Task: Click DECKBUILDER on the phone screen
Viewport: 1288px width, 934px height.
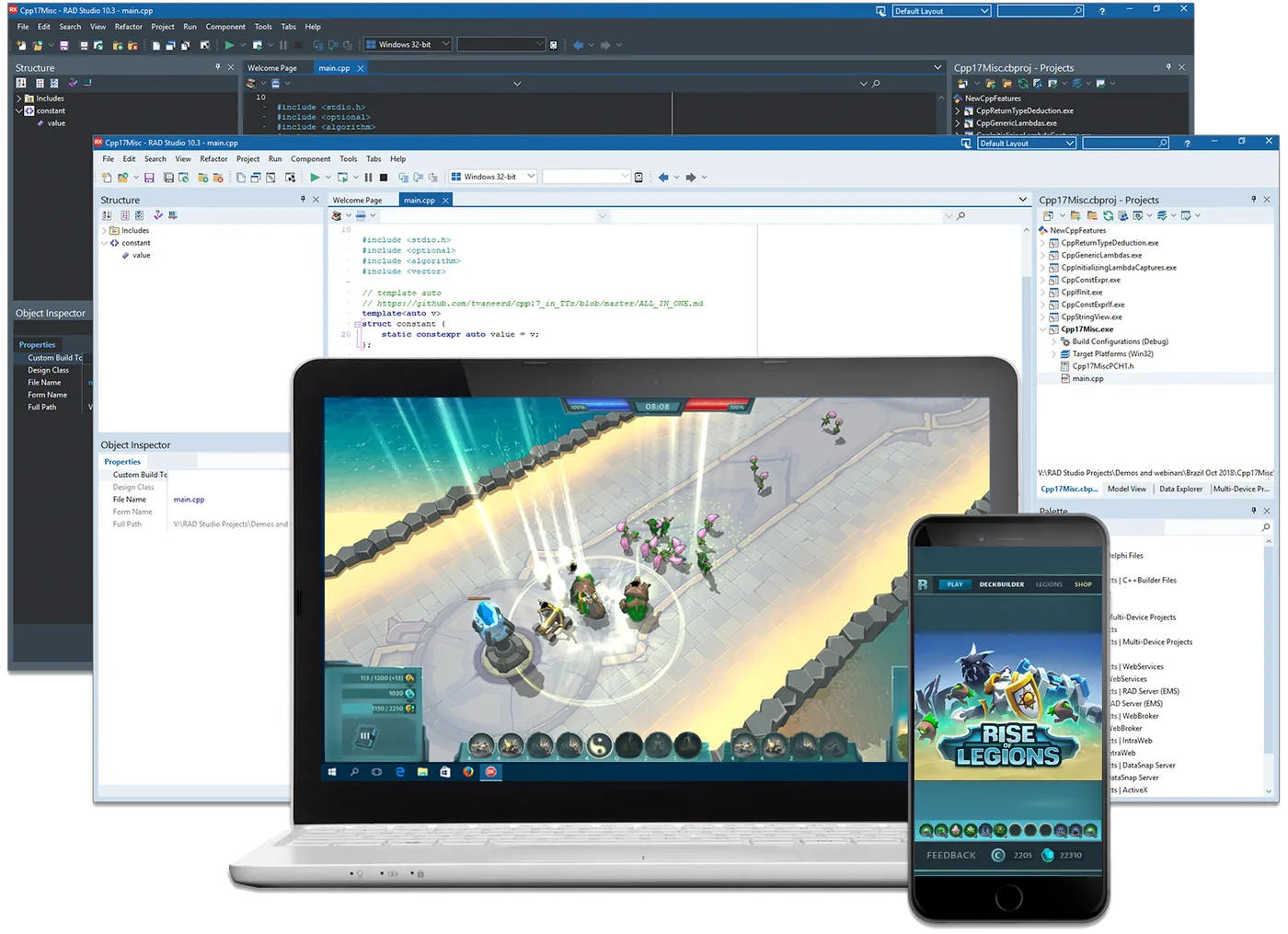Action: (1002, 584)
